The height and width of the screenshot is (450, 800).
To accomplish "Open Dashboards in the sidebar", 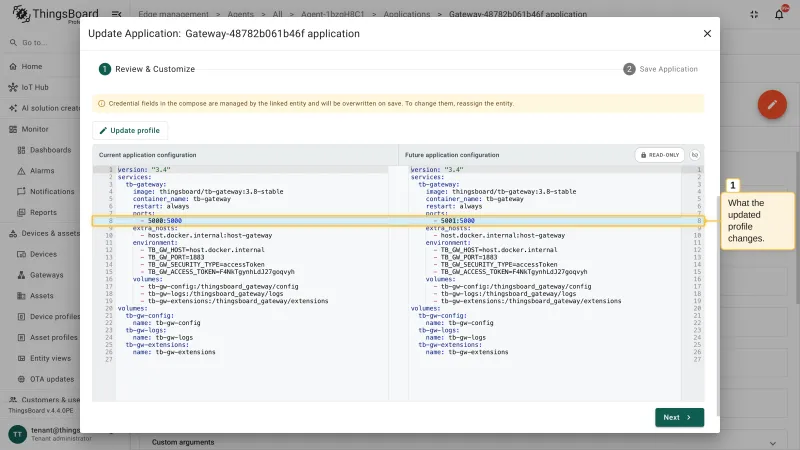I will [44, 150].
